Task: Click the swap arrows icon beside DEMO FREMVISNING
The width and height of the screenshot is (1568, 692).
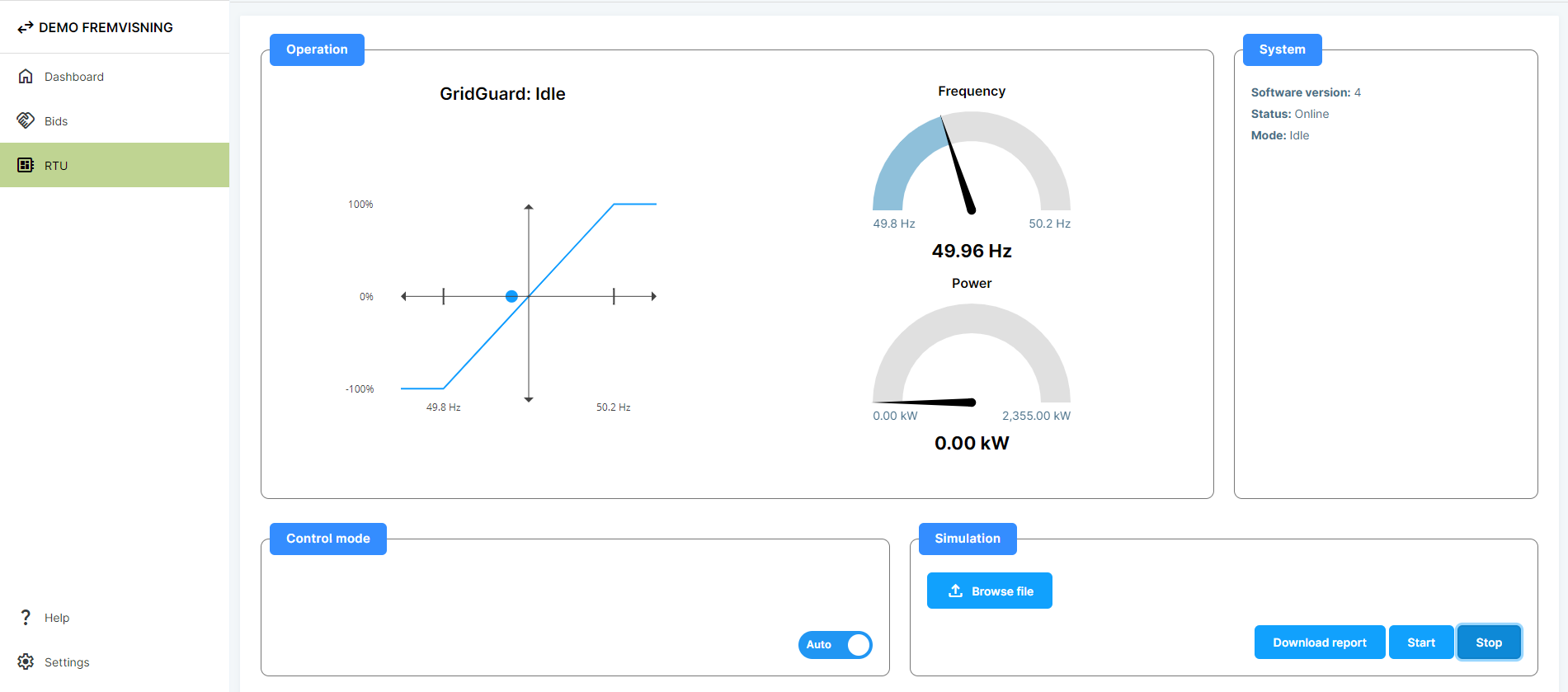Action: coord(26,27)
